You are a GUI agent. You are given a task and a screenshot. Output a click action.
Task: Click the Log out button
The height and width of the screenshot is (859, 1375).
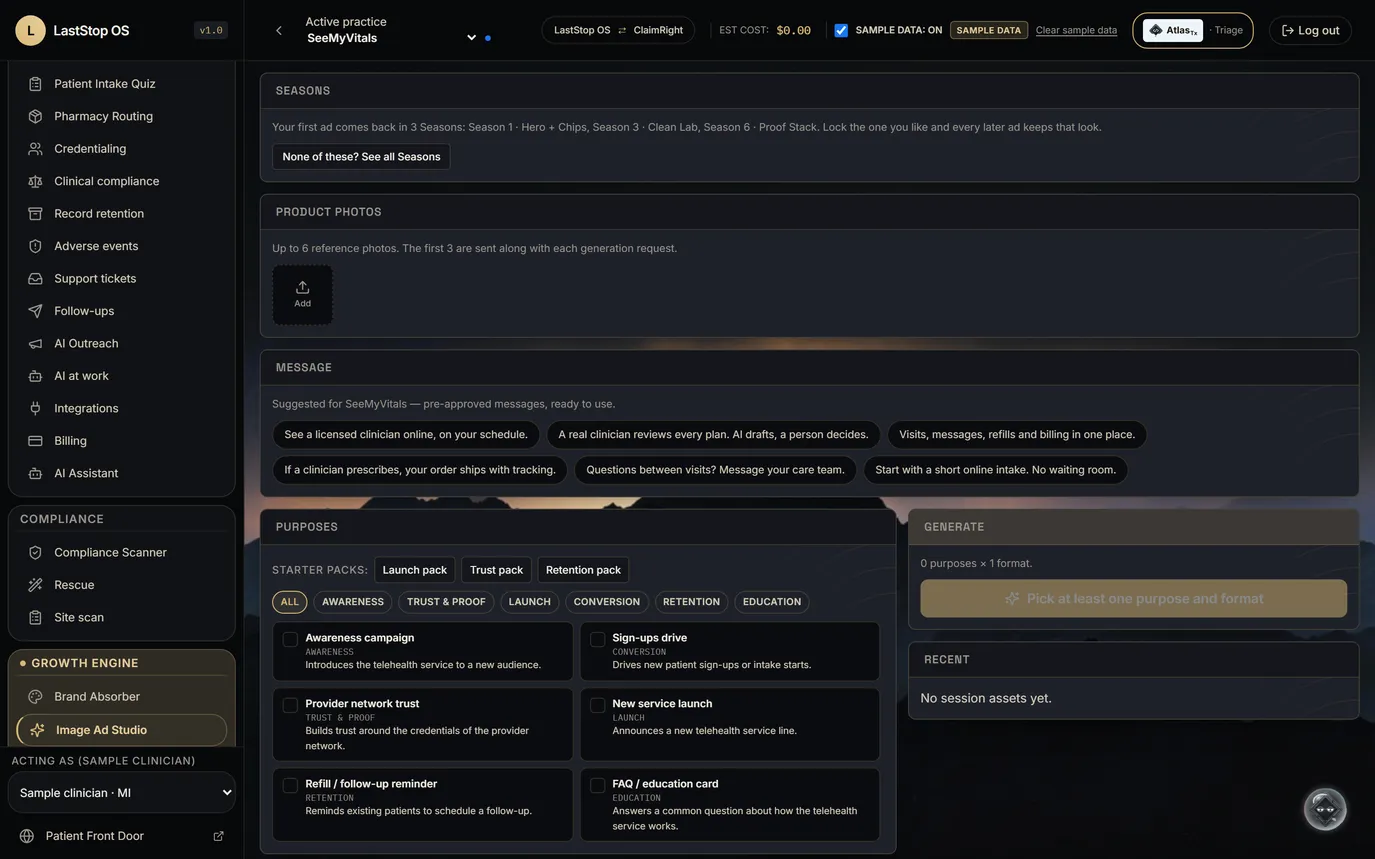(x=1310, y=30)
